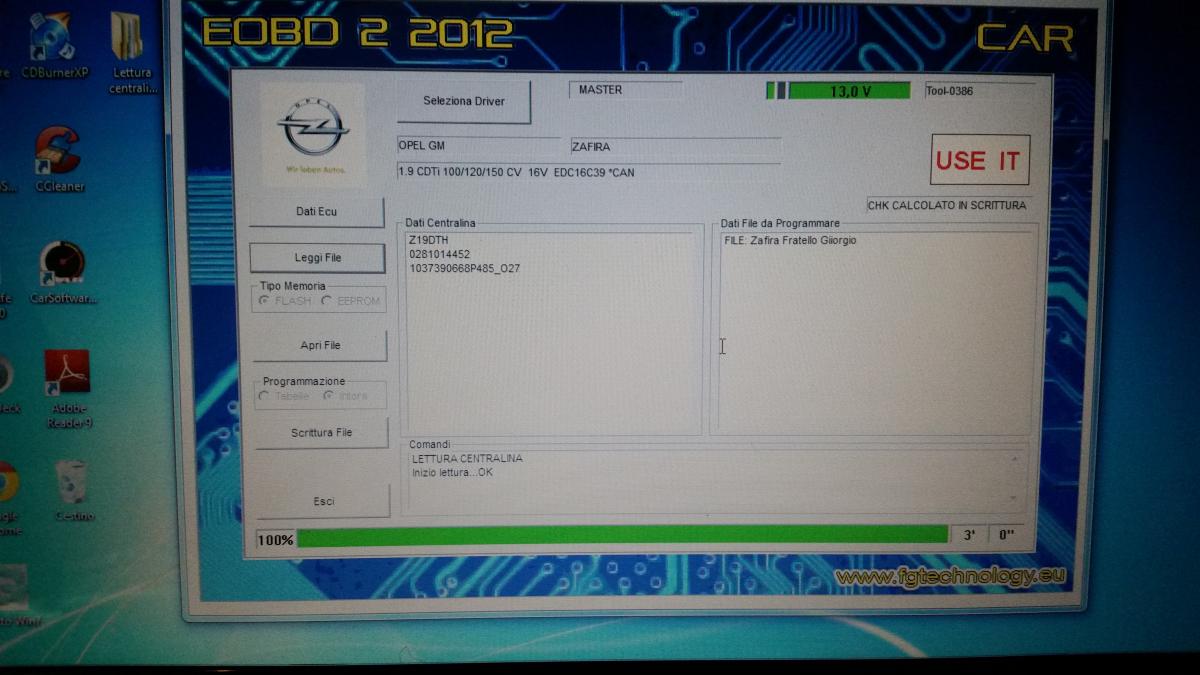Click the Comandi log scrollbar
1200x675 pixels.
[x=1016, y=479]
